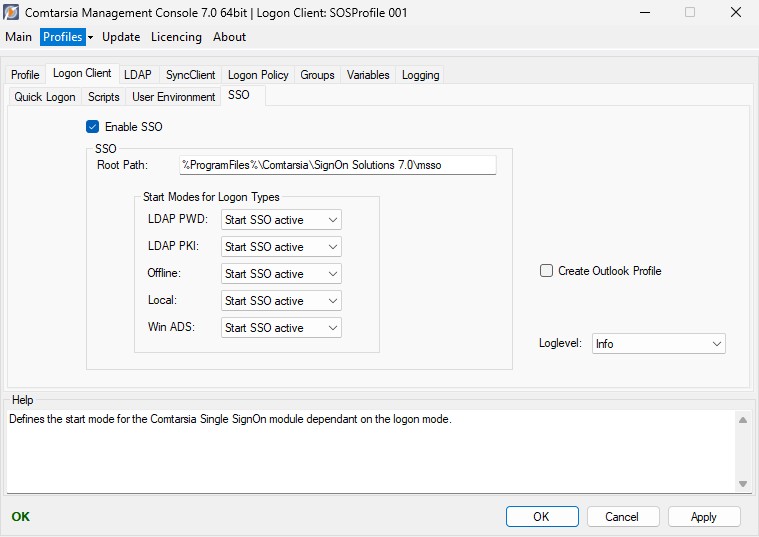Screen dimensions: 759x537
Task: Click the Comtarsia app icon in title bar
Action: (x=12, y=13)
